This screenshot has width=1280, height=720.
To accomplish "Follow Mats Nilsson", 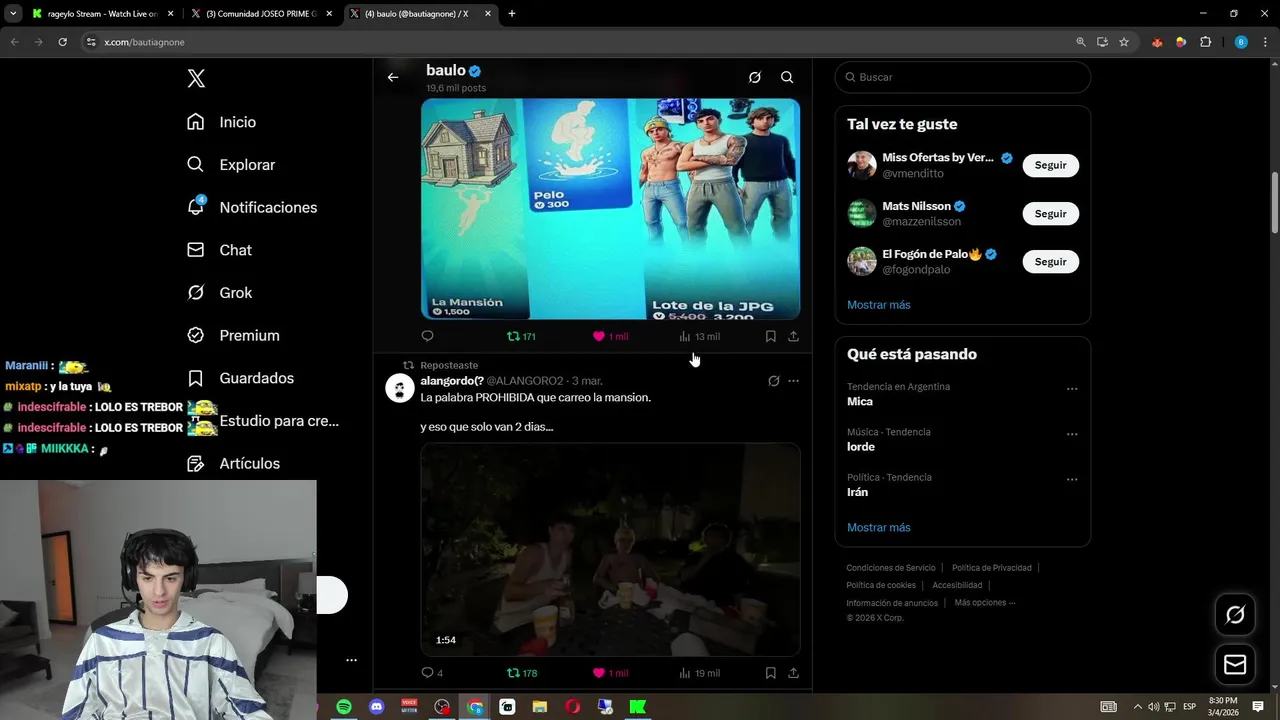I will coord(1050,213).
